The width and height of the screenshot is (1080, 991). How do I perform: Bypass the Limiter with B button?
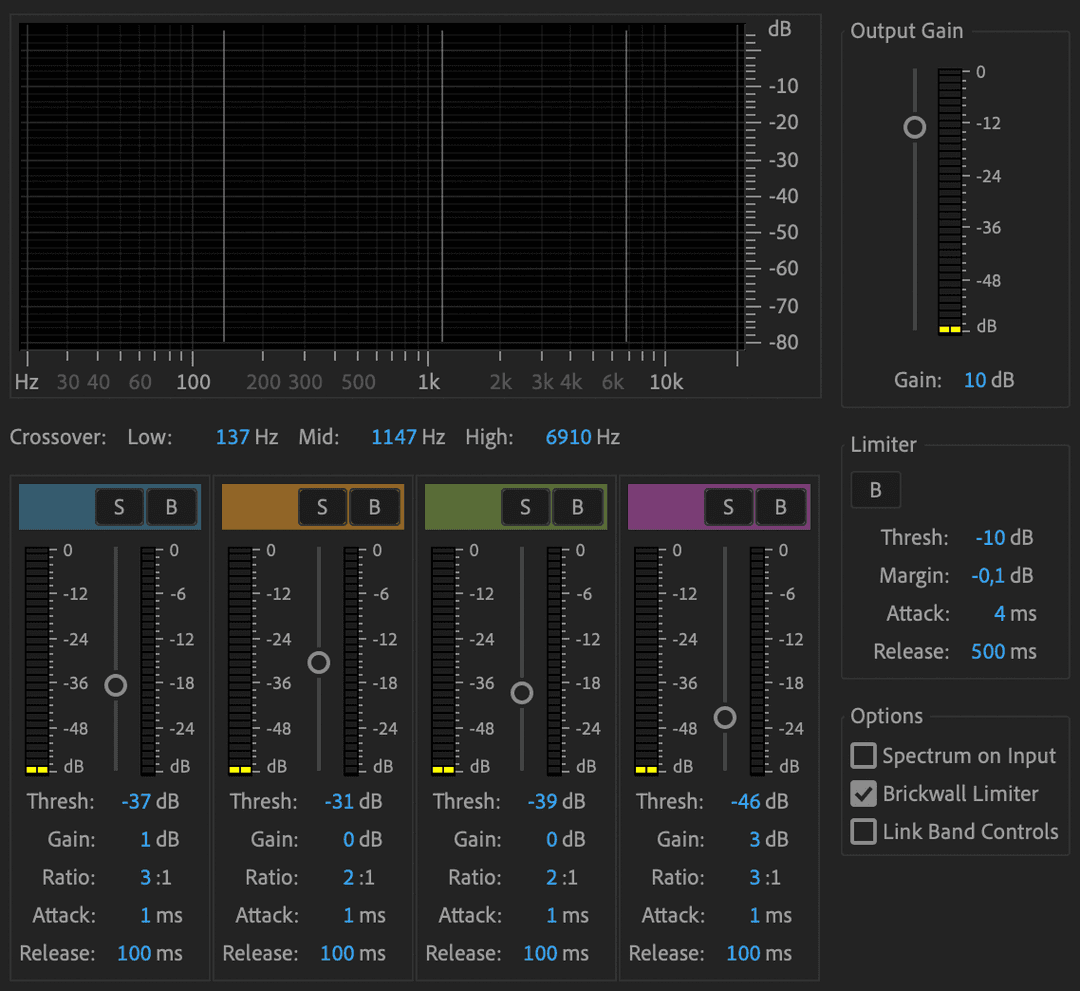click(x=875, y=490)
